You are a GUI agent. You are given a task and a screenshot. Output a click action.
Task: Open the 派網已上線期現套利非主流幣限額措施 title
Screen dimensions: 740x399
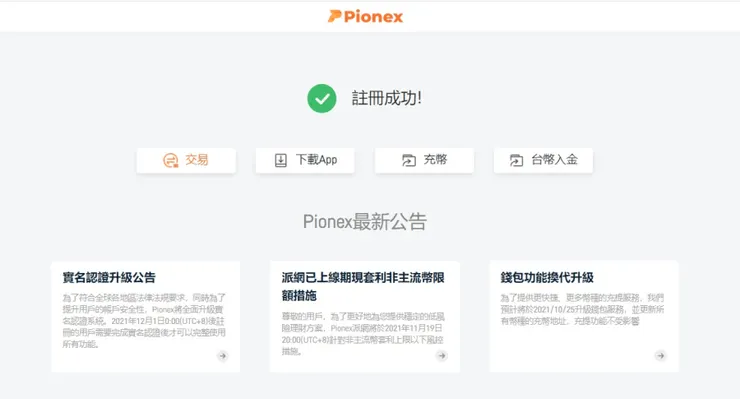tap(363, 287)
